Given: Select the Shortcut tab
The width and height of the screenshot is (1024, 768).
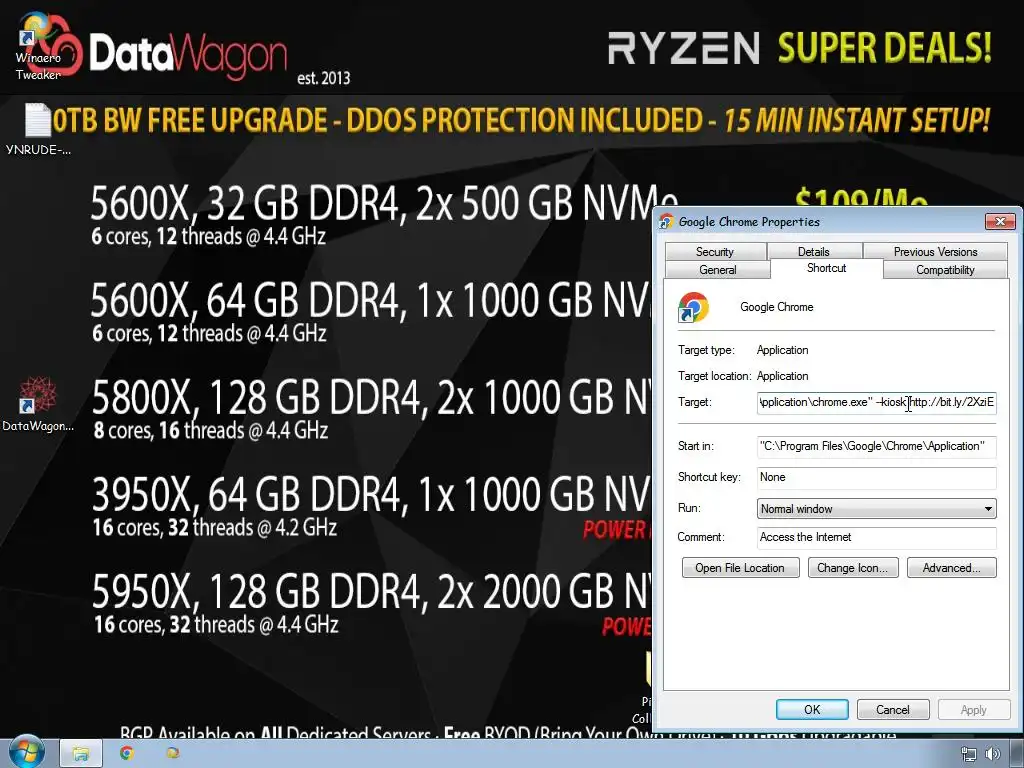Looking at the screenshot, I should (827, 268).
